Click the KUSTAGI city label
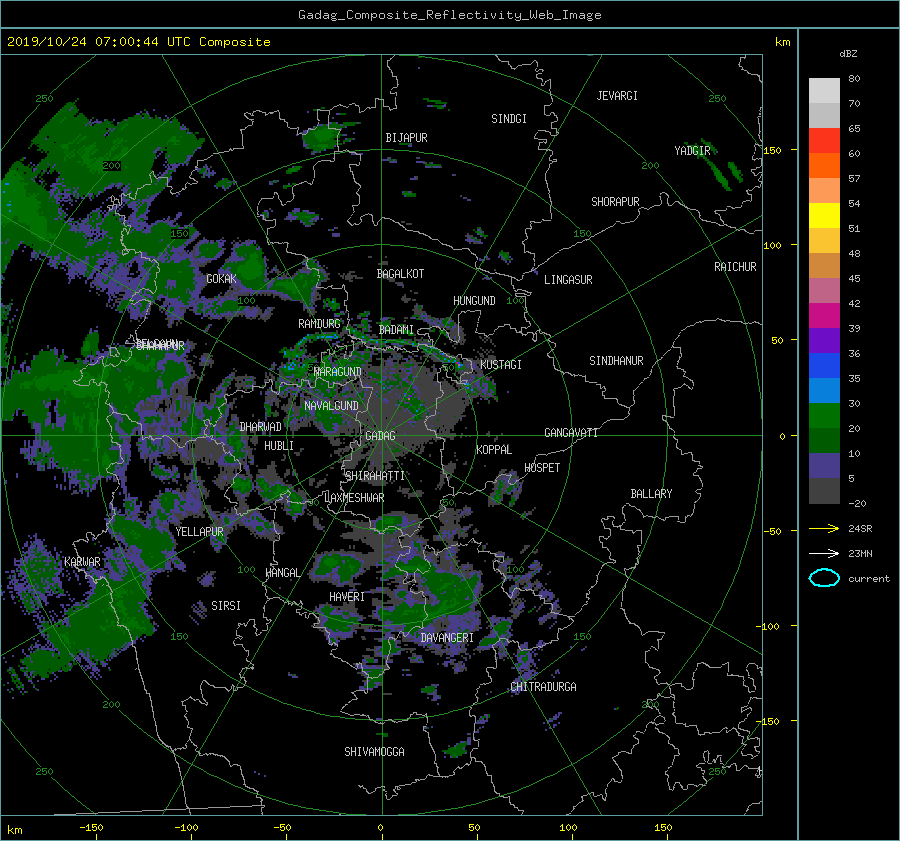This screenshot has height=841, width=900. click(501, 365)
